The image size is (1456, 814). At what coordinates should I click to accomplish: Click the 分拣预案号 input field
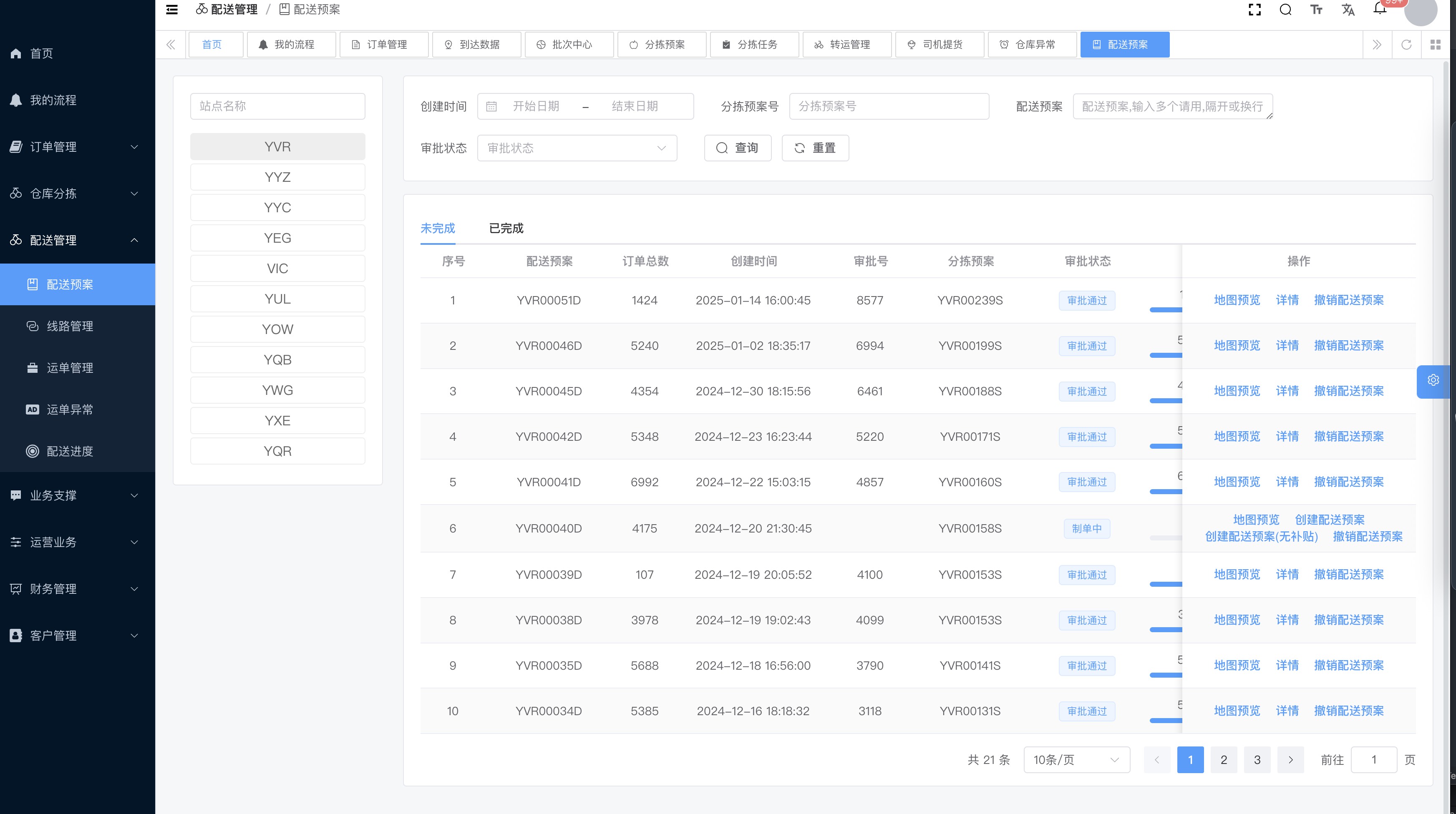[889, 106]
